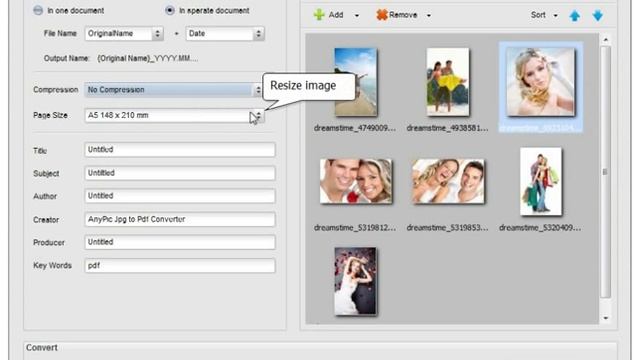This screenshot has width=640, height=360.
Task: Open the OriginalName file name dropdown
Action: pos(124,33)
